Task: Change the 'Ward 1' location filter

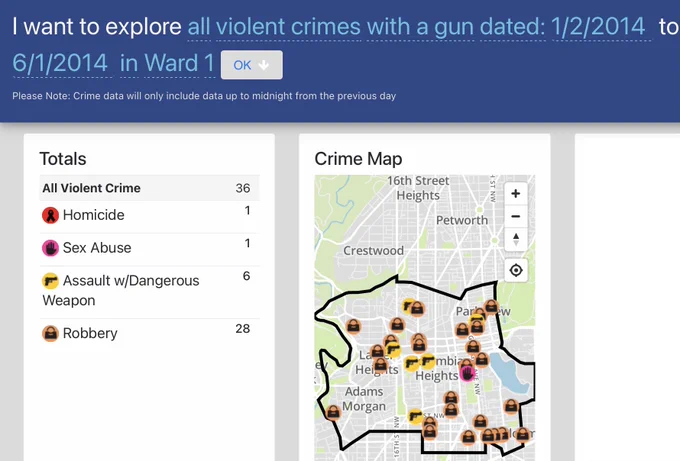Action: point(180,63)
